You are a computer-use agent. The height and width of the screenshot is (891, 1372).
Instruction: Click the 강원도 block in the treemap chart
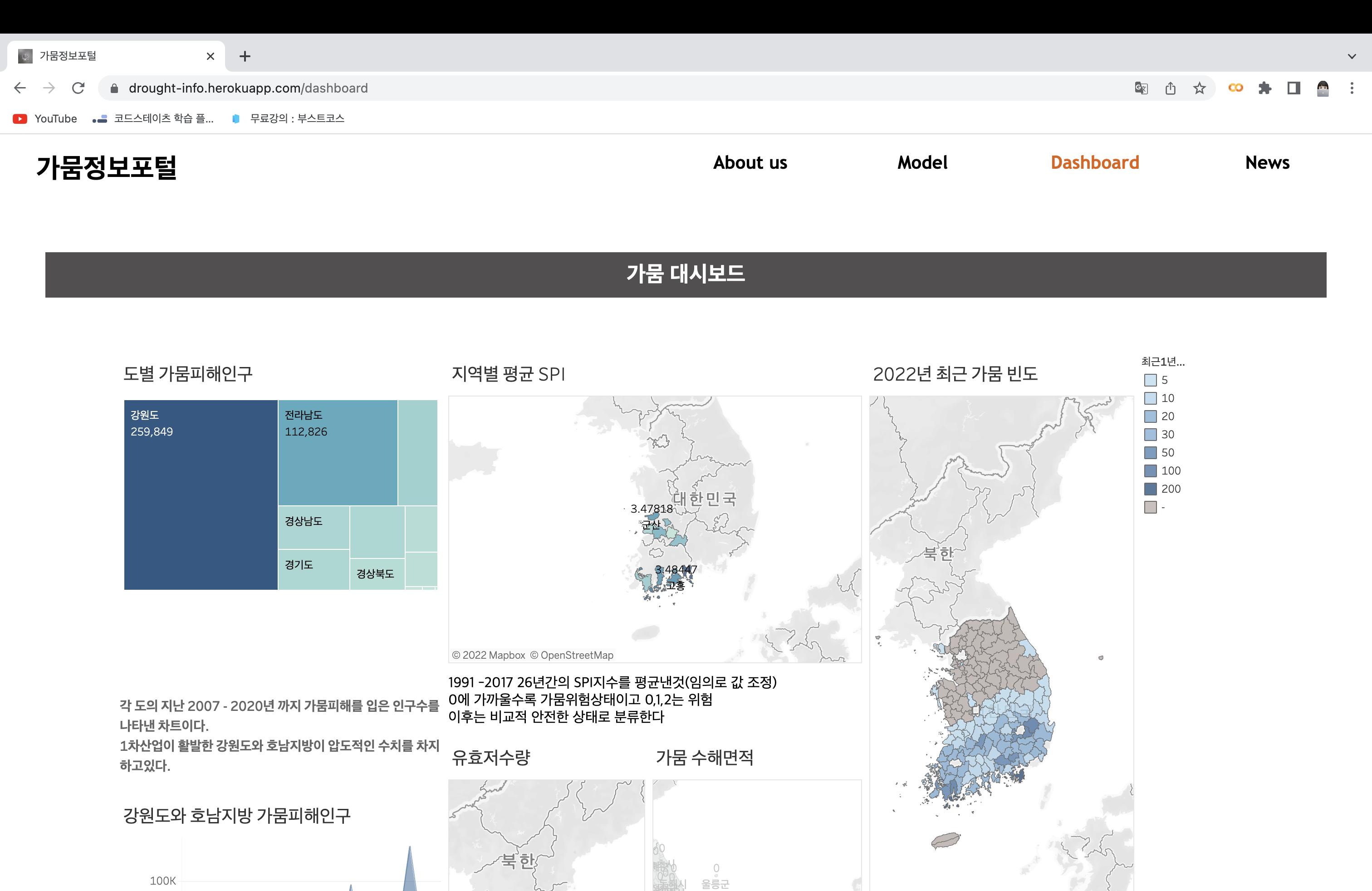pos(201,494)
